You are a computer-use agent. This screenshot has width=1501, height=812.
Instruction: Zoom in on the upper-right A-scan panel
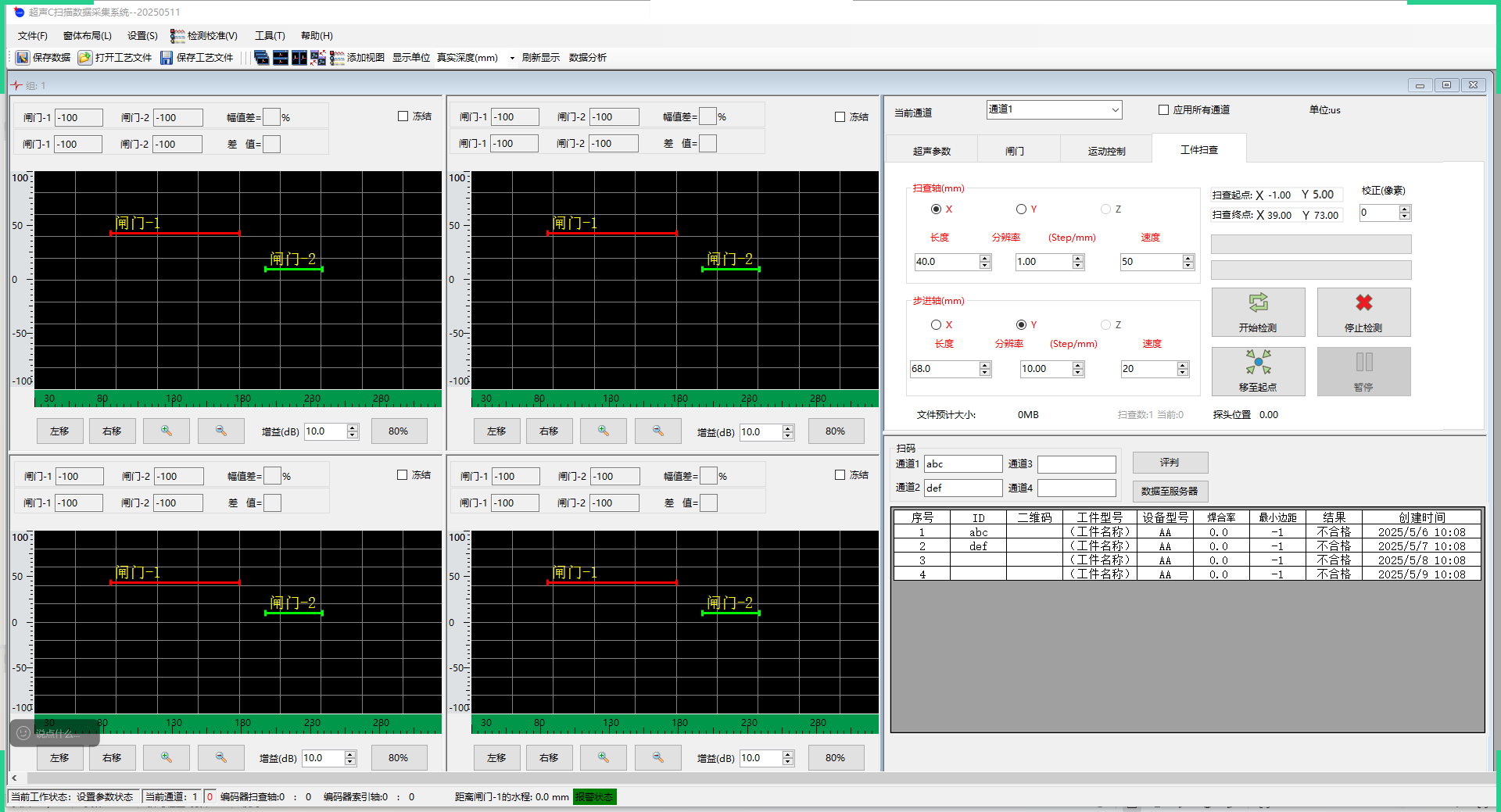(x=604, y=431)
